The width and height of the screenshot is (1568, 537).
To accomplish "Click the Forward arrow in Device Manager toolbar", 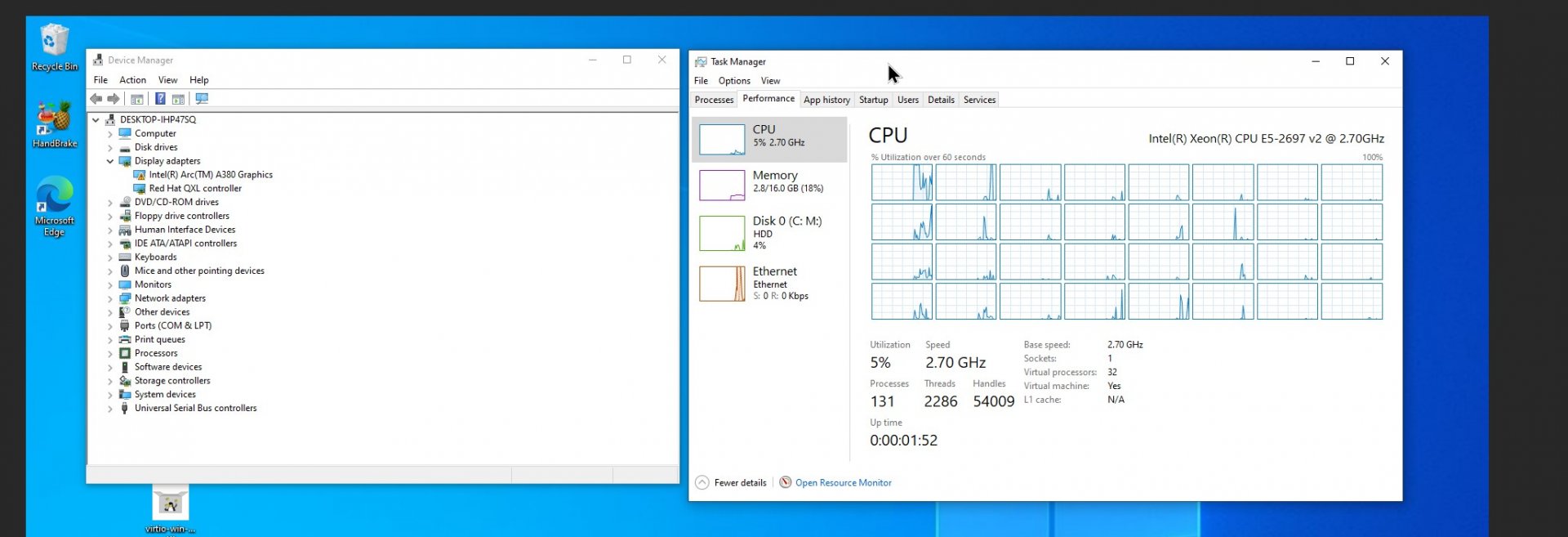I will (x=114, y=99).
